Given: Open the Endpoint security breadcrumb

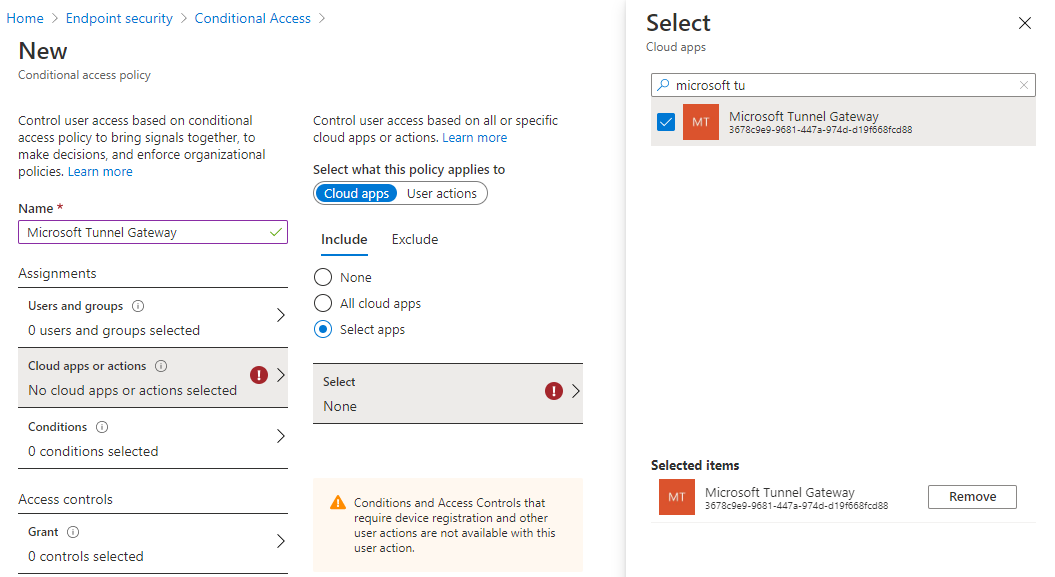Looking at the screenshot, I should point(119,18).
